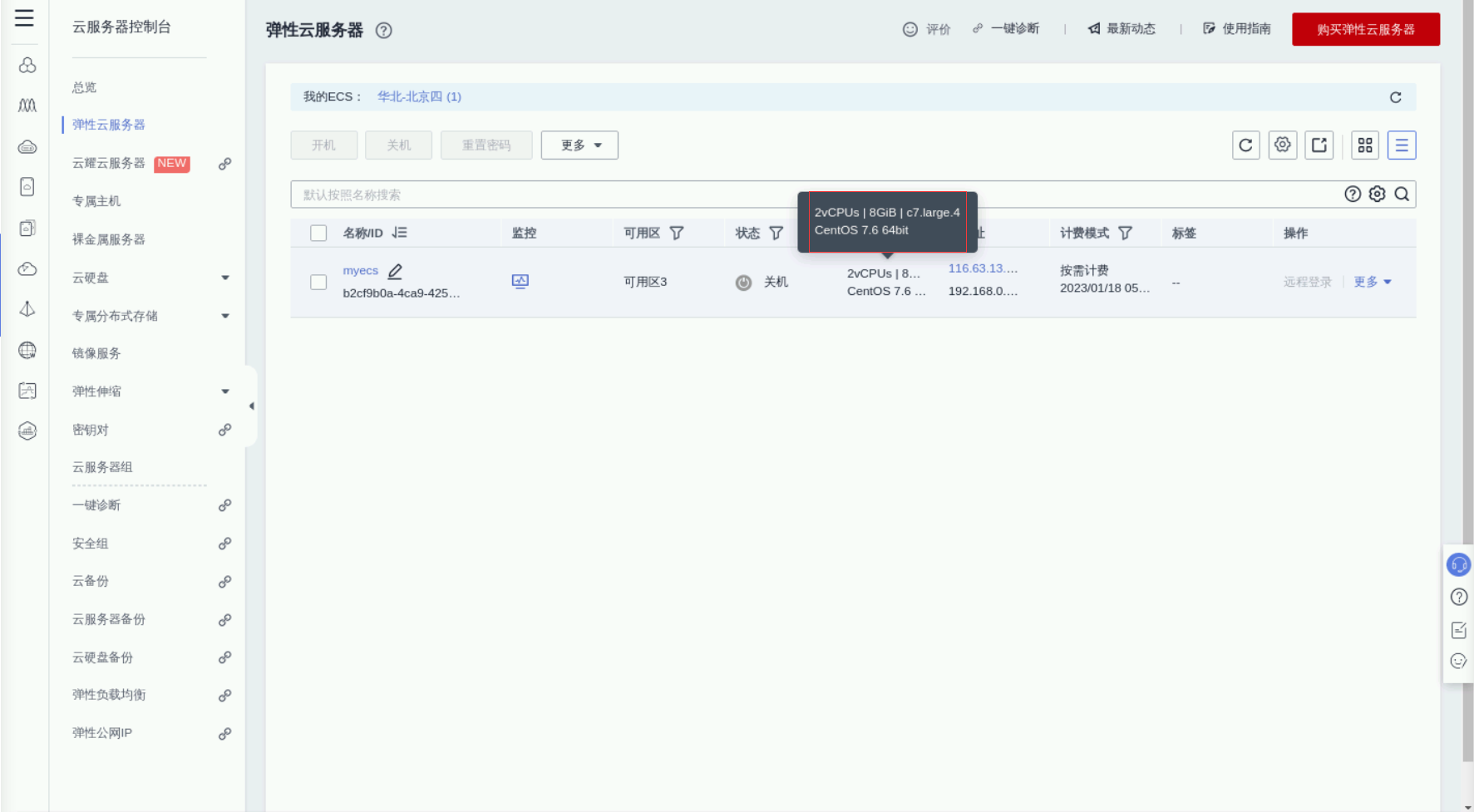The image size is (1474, 812).
Task: Click the help icon in search box
Action: pyautogui.click(x=1353, y=194)
